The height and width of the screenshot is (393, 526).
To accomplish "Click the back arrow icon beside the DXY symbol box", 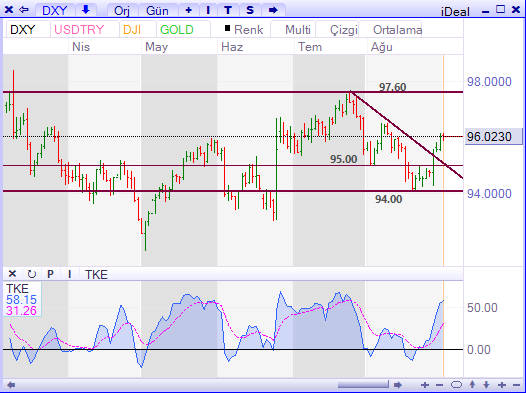I will click(24, 10).
